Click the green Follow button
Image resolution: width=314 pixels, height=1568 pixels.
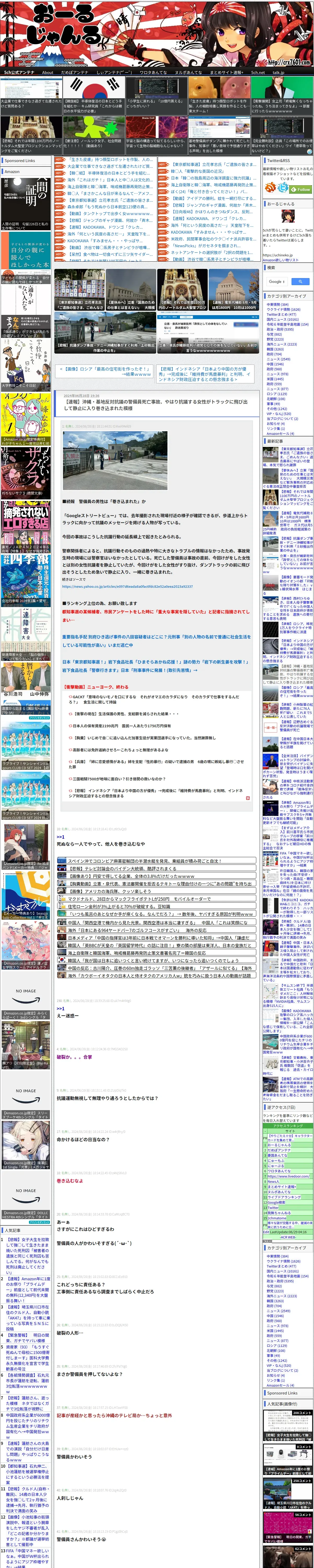[x=301, y=189]
